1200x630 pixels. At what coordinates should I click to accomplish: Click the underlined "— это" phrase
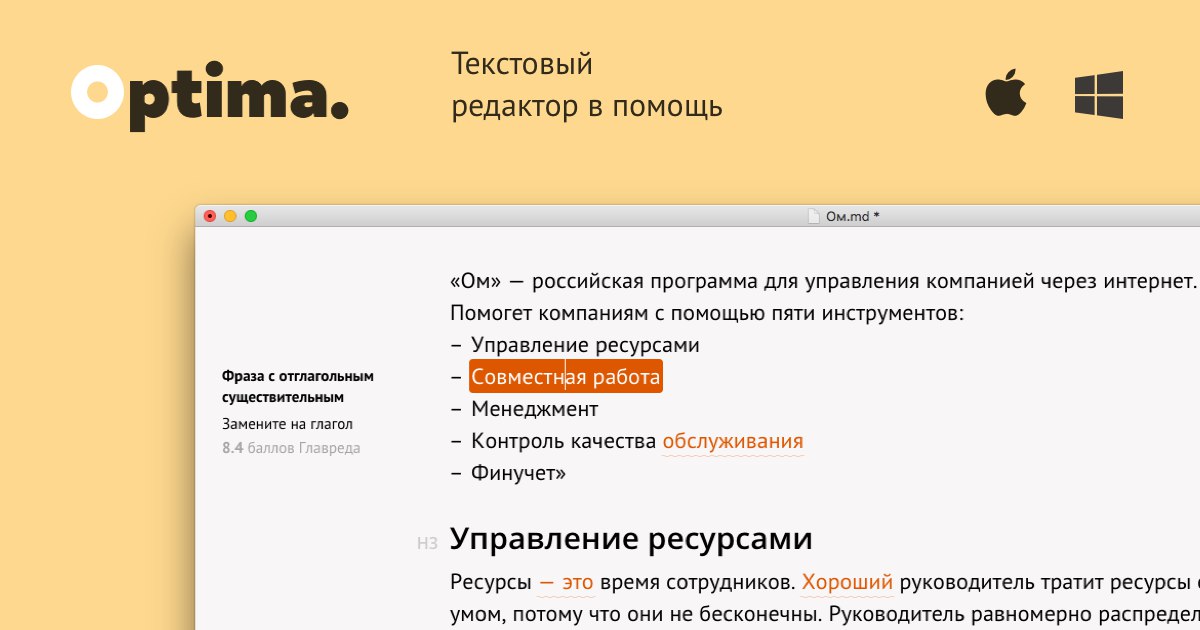(566, 582)
